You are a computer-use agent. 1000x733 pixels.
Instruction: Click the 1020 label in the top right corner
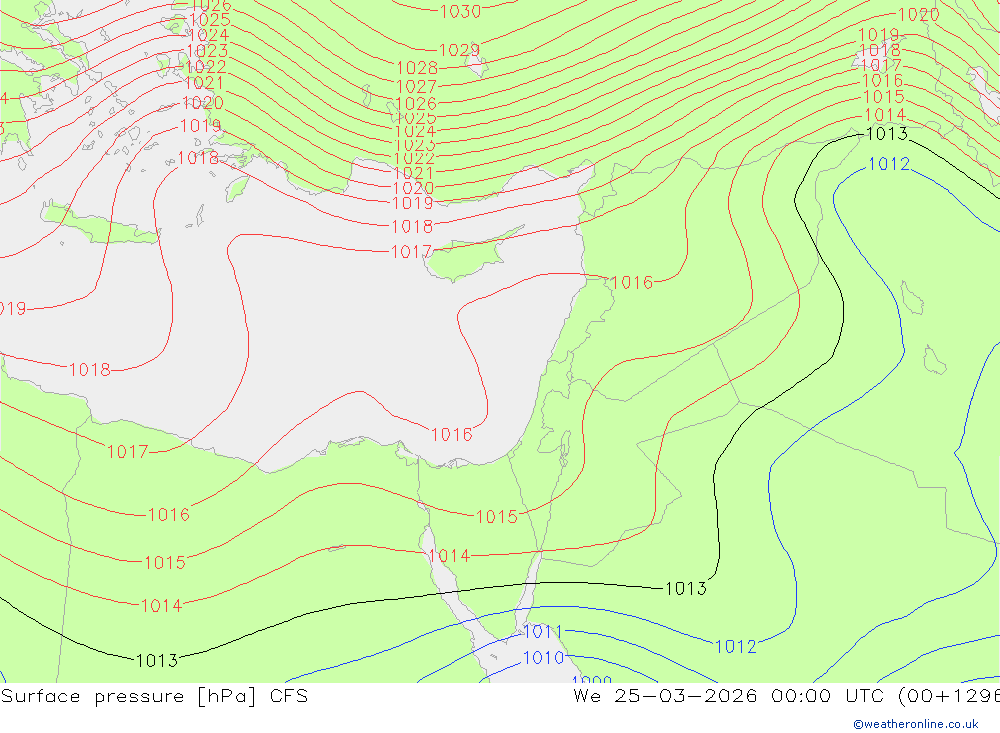(918, 15)
